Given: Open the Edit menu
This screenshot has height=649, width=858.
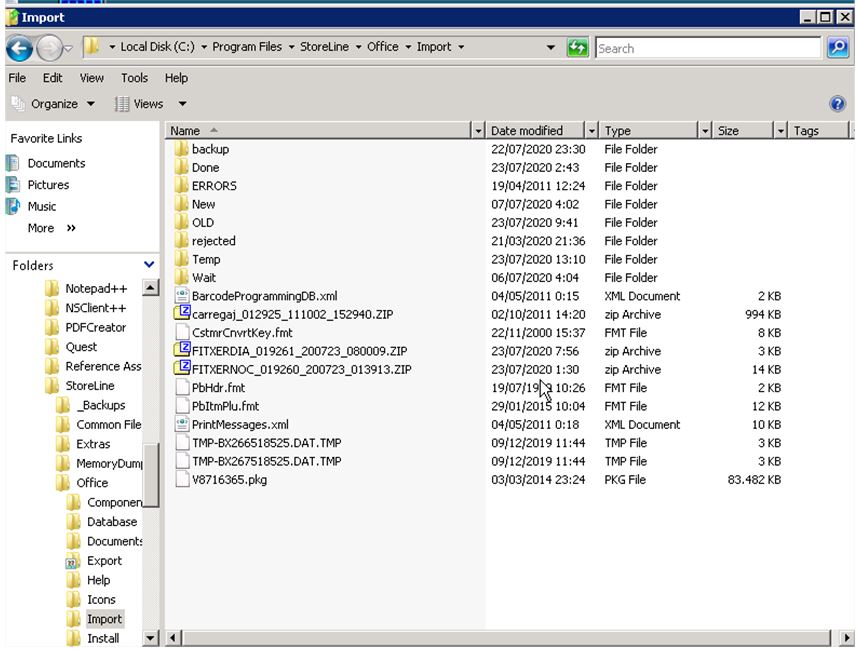Looking at the screenshot, I should (x=52, y=78).
